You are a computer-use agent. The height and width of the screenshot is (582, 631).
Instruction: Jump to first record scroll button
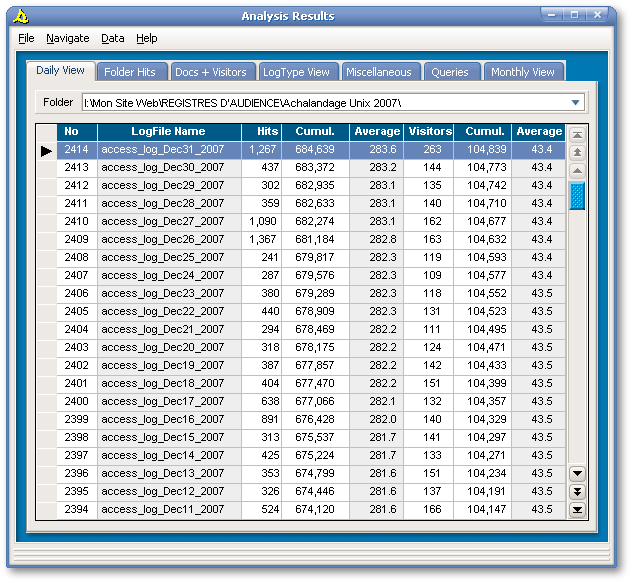tap(577, 133)
